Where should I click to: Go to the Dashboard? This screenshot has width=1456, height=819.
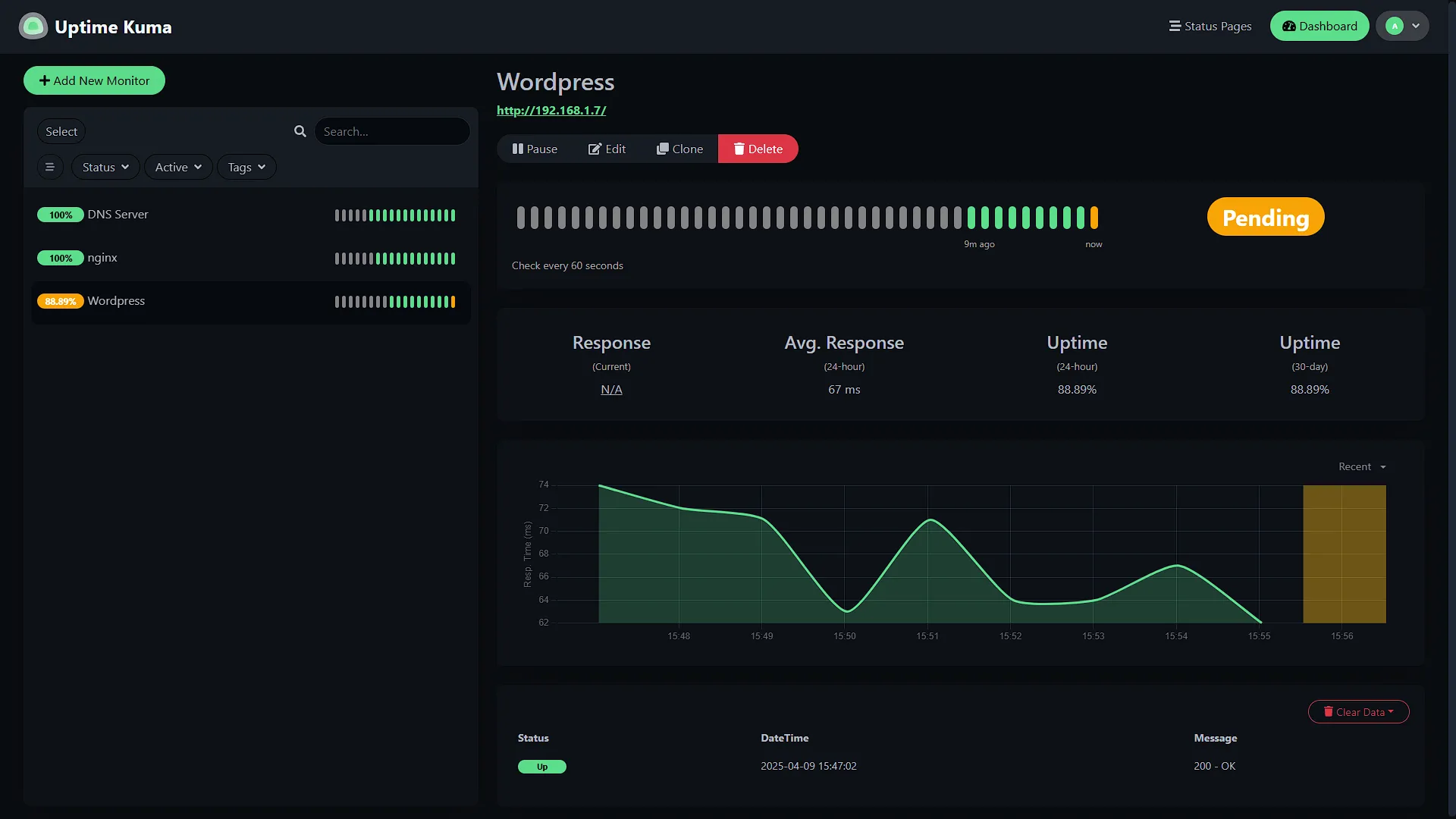[x=1319, y=26]
